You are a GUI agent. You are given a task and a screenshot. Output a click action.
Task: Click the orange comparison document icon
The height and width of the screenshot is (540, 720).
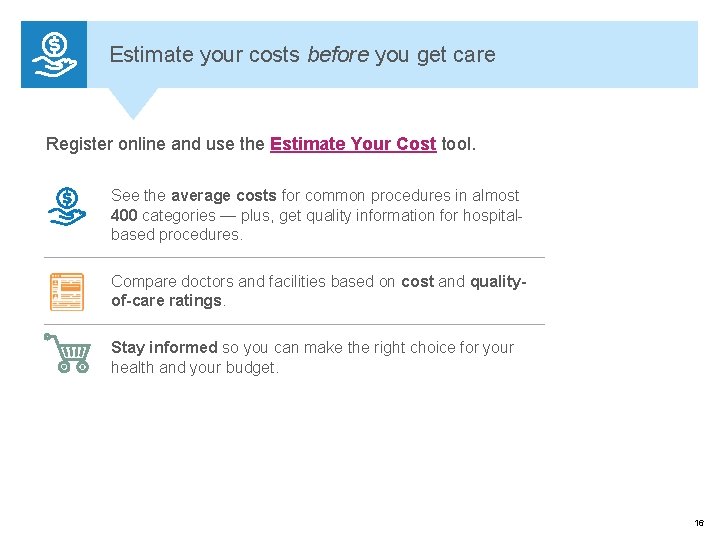click(x=67, y=292)
